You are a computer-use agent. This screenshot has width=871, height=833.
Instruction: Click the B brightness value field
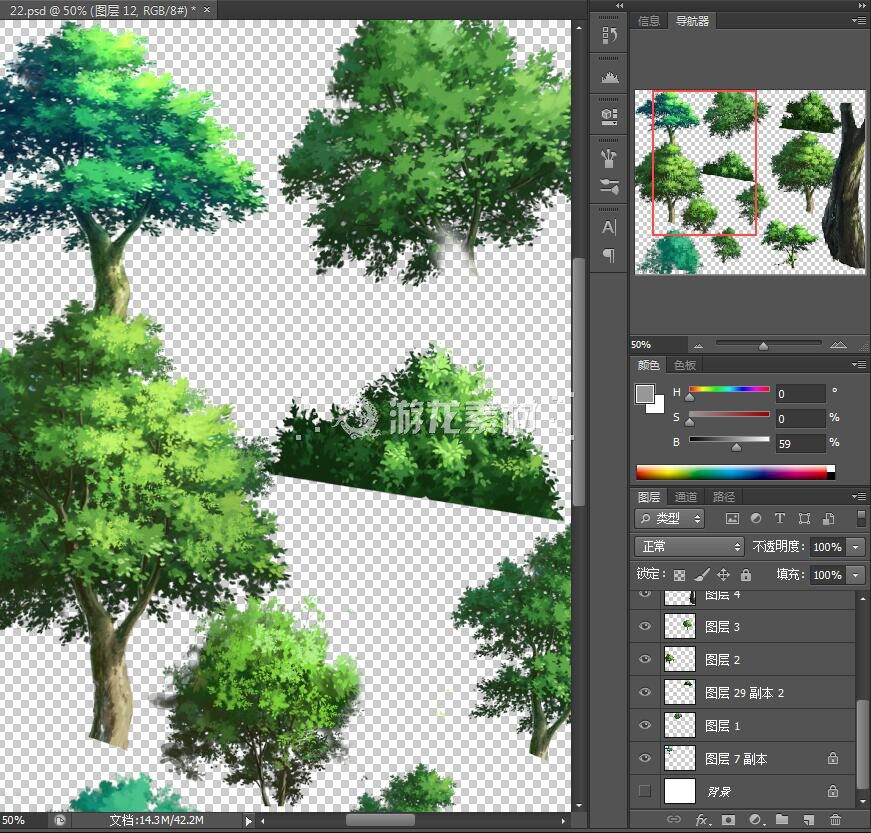[800, 444]
